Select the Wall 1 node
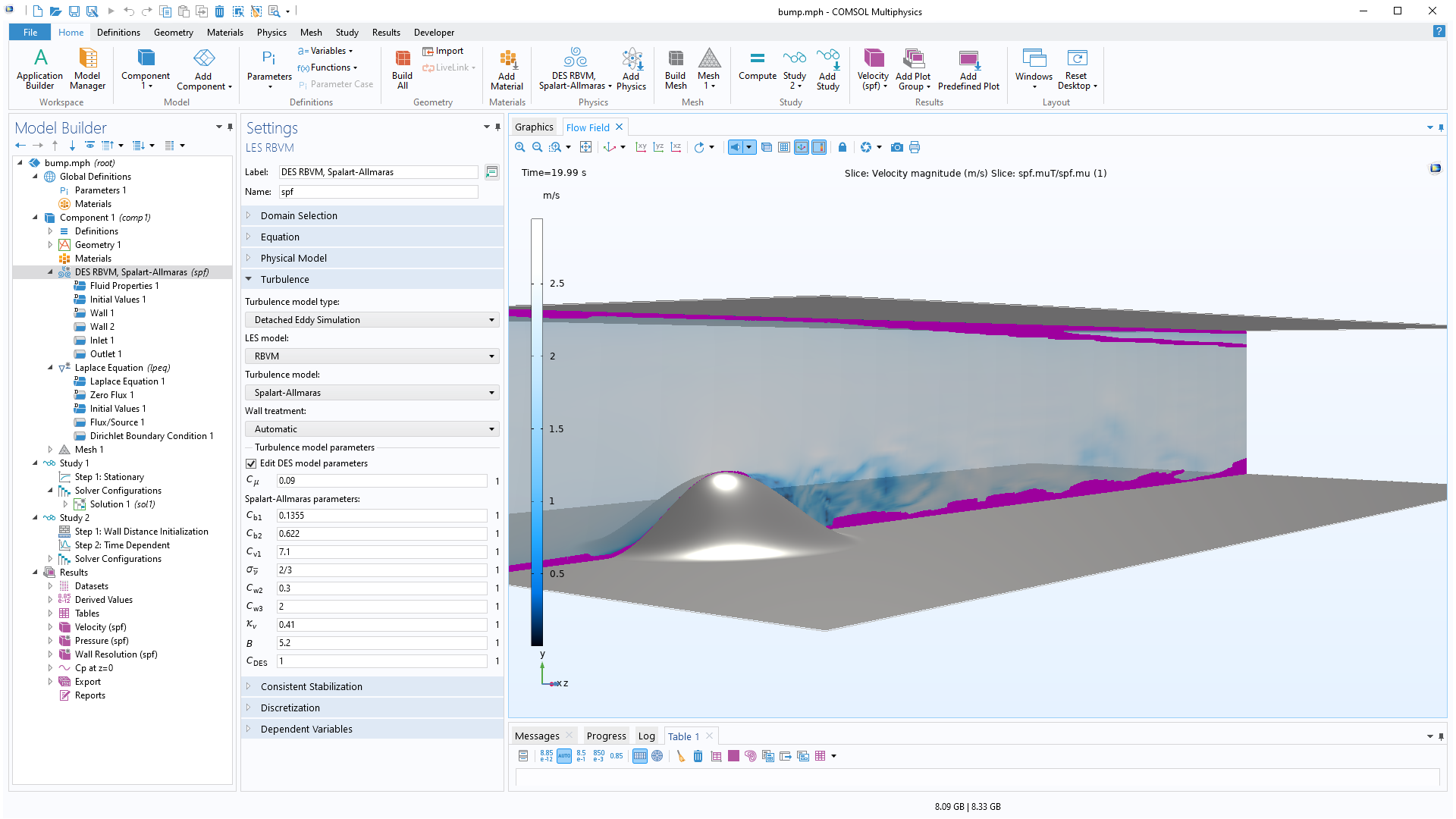The image size is (1456, 819). click(102, 313)
